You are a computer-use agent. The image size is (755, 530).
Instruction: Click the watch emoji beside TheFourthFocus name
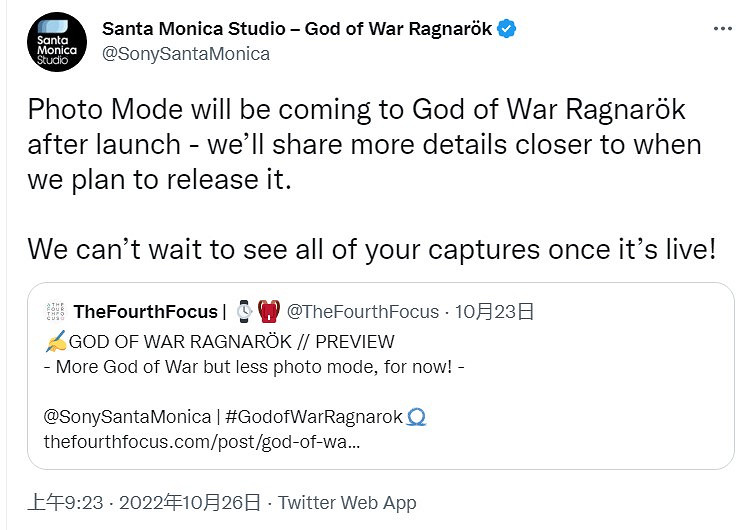246,312
